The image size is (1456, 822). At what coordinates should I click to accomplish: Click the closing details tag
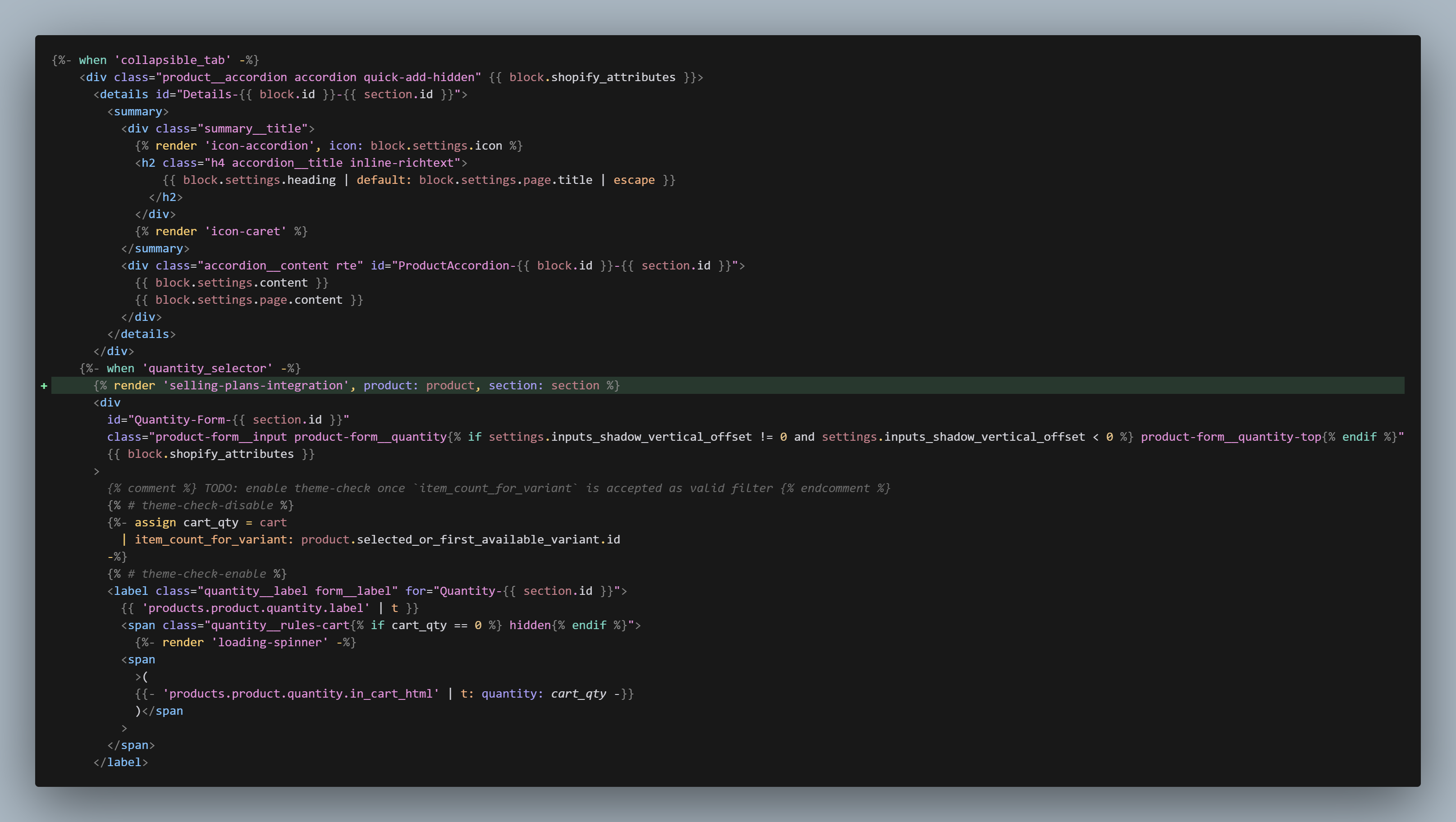(141, 334)
